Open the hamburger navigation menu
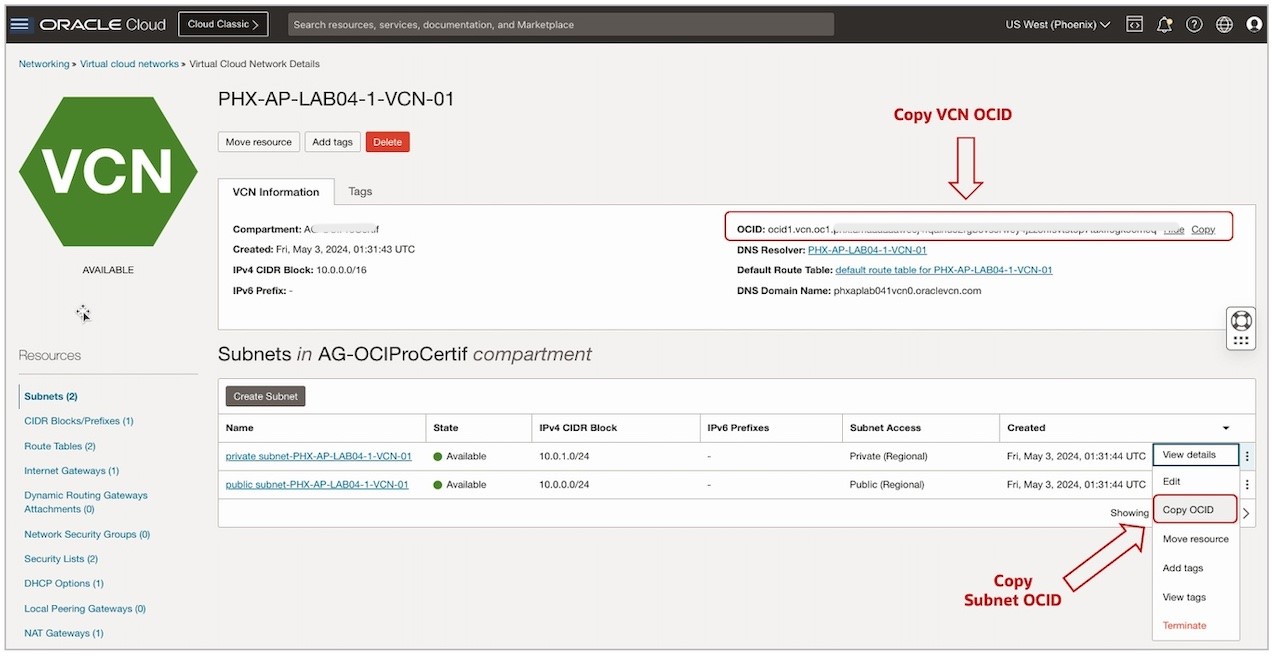The width and height of the screenshot is (1273, 657). [19, 24]
